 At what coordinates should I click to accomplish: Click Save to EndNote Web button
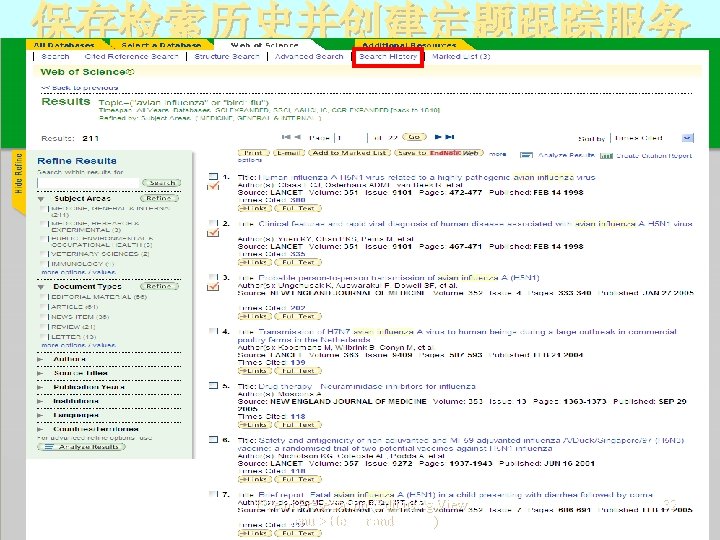click(x=439, y=153)
